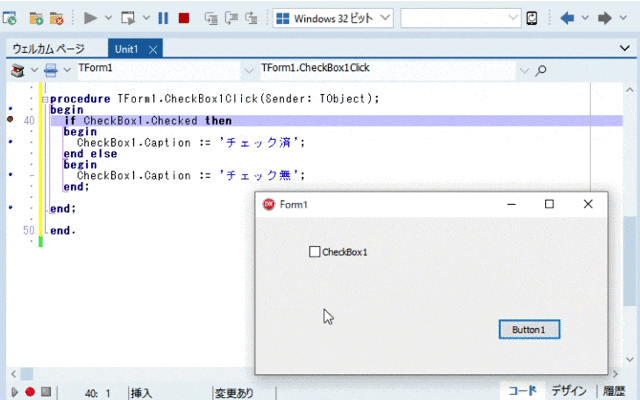Open dropdown beside the blue section icon
The width and height of the screenshot is (640, 400).
pos(67,70)
